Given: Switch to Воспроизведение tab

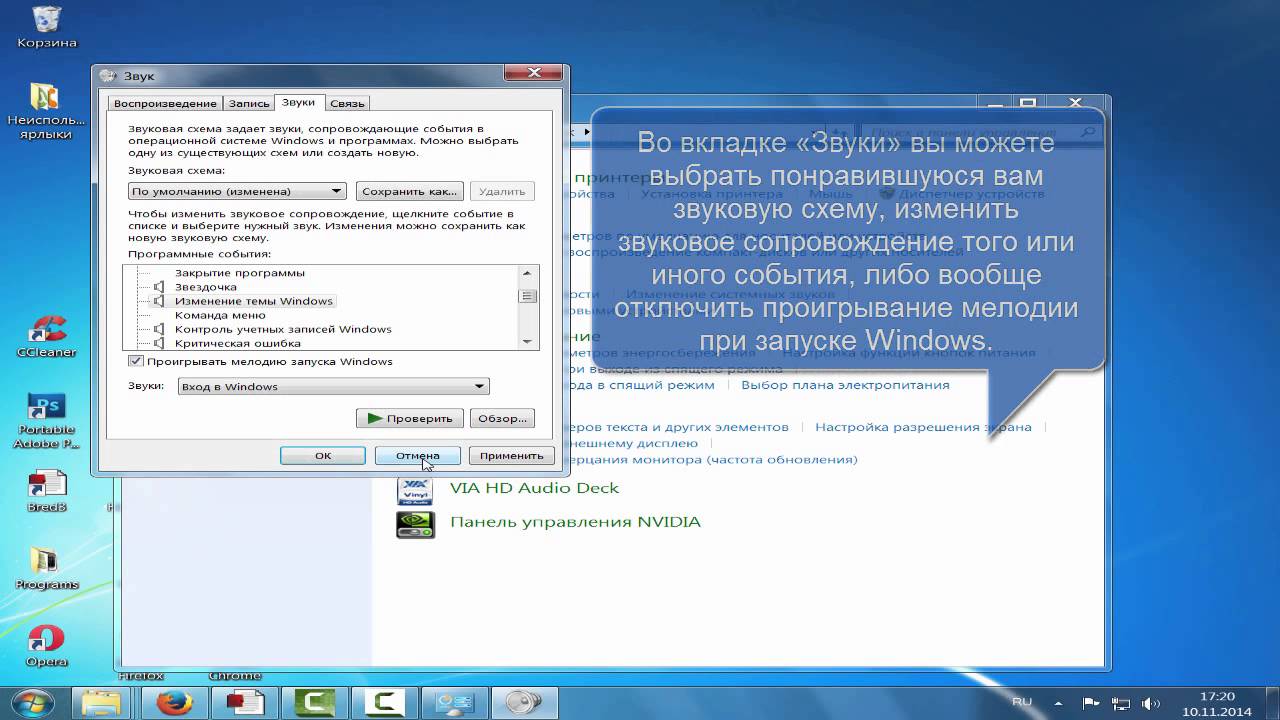Looking at the screenshot, I should [165, 103].
